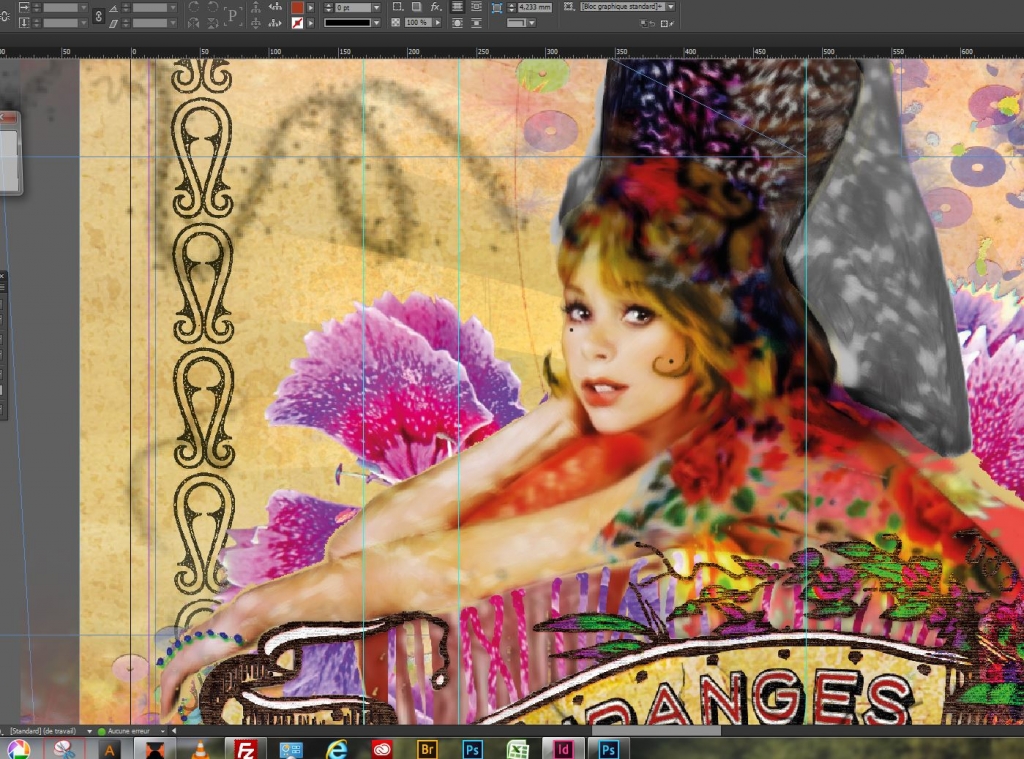Click the opacity checkerboard icon
The image size is (1024, 759).
(x=395, y=22)
